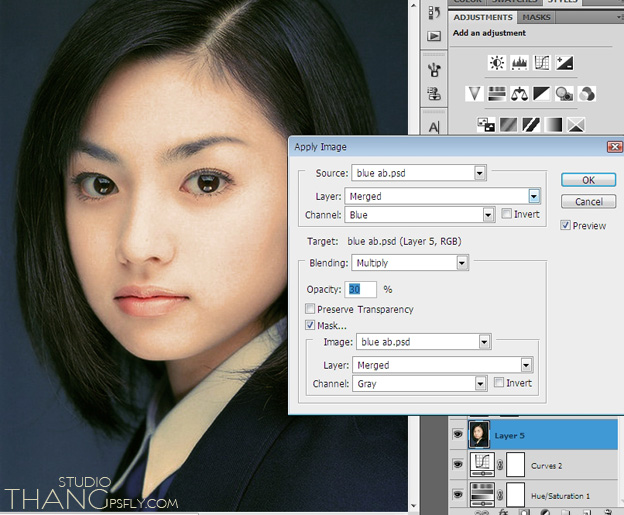Select the Hue/Saturation 1 adjustment thumbnail
This screenshot has width=624, height=515.
[x=482, y=495]
